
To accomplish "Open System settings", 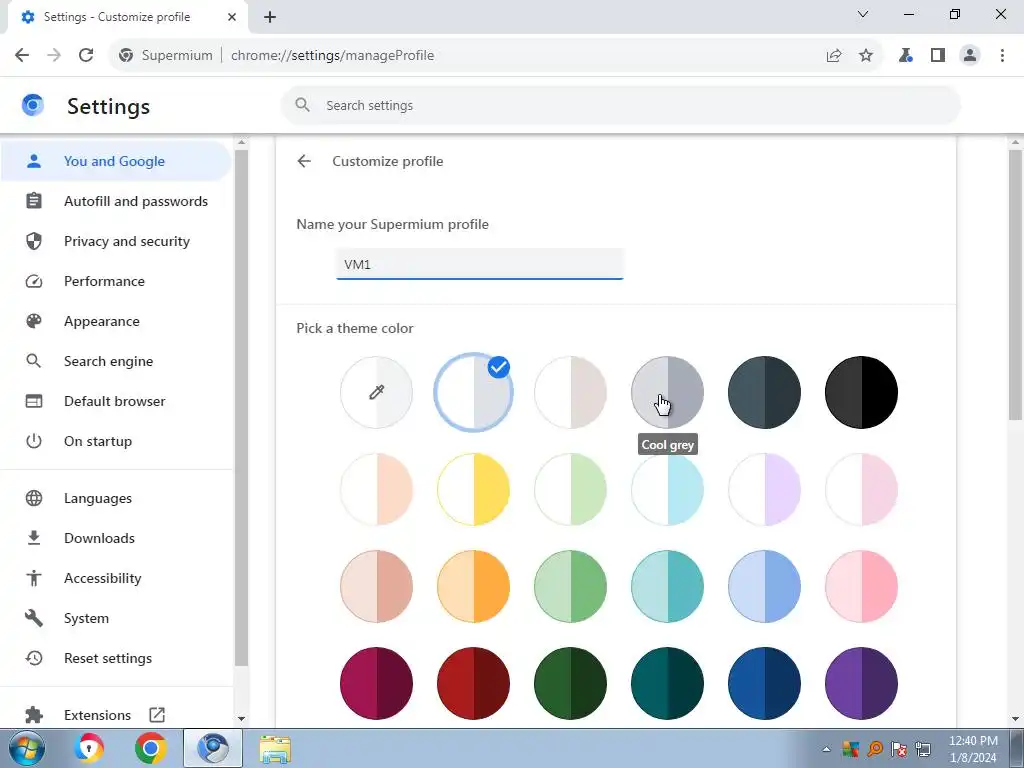I will 116,618.
